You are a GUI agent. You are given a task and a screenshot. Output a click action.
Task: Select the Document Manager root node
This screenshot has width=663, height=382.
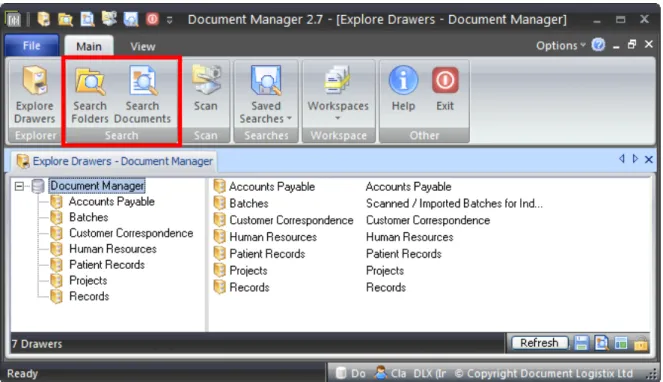pyautogui.click(x=97, y=186)
